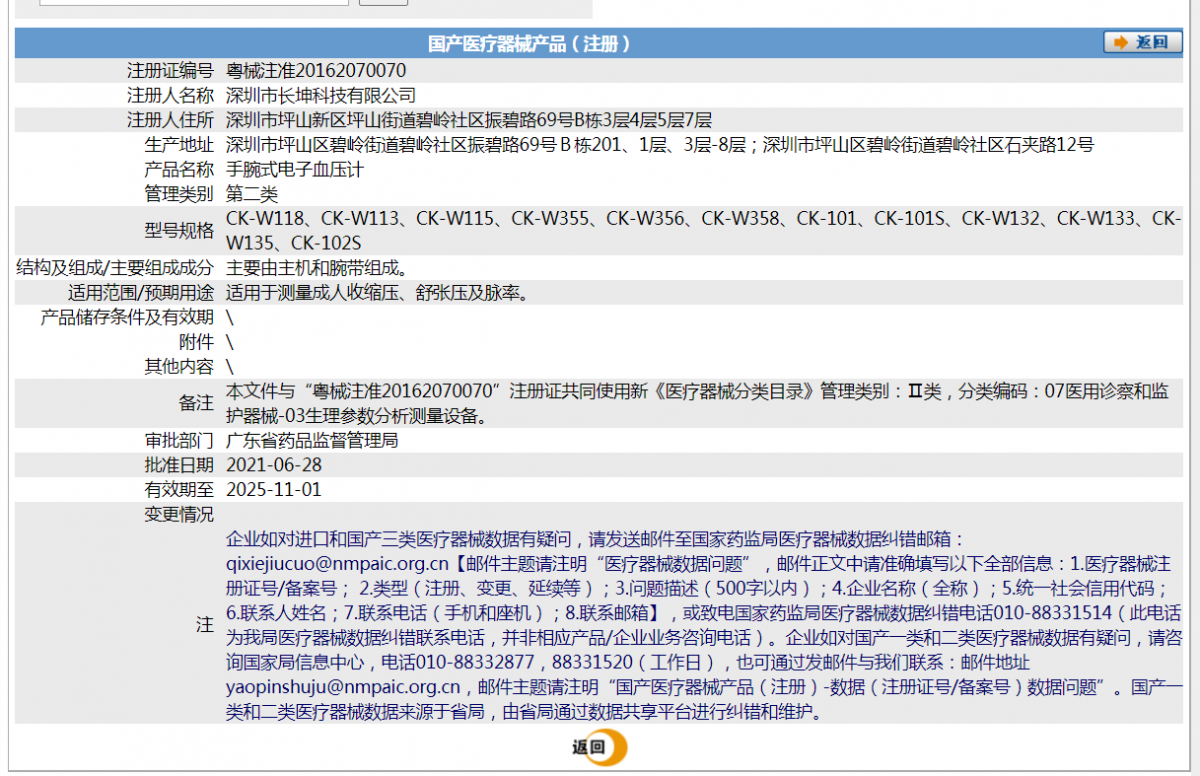Viewport: 1200px width, 776px height.
Task: Select the backslash value in the 产品储存条件及有效期 row
Action: pyautogui.click(x=231, y=318)
